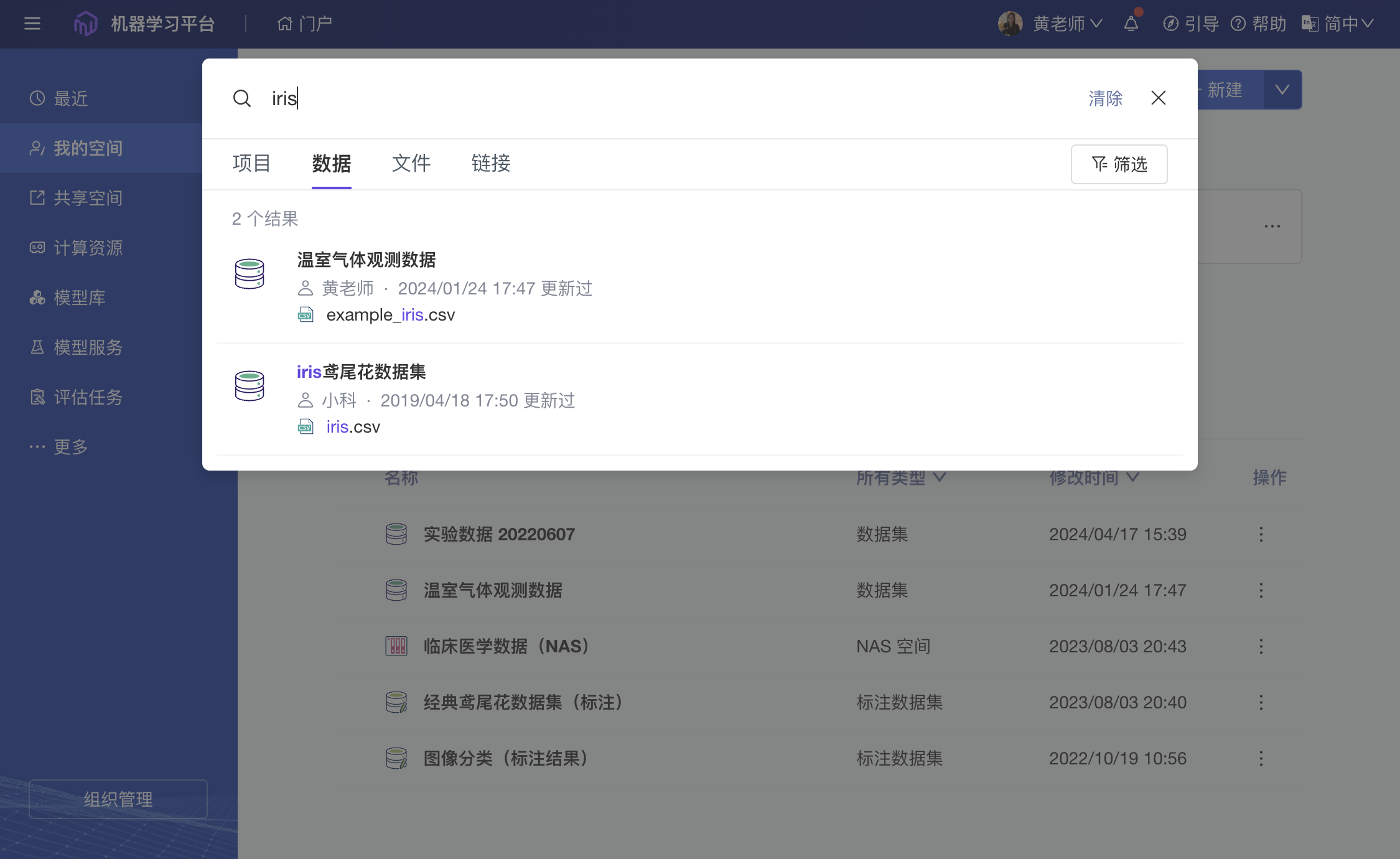The width and height of the screenshot is (1400, 859).
Task: Expand the 黄老师 user account dropdown
Action: (x=1067, y=24)
